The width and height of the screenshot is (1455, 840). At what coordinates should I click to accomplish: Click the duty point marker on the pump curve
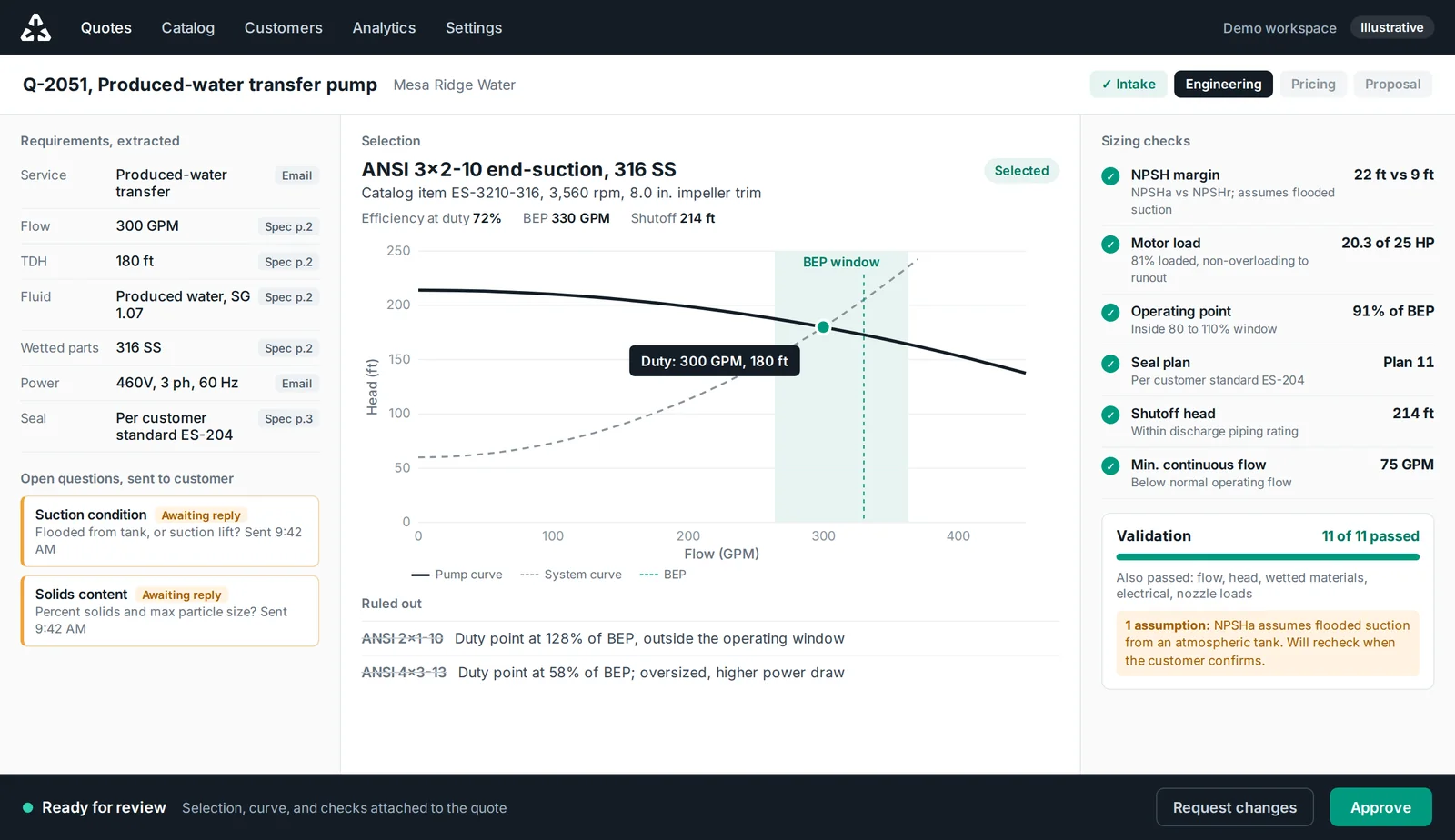coord(823,327)
